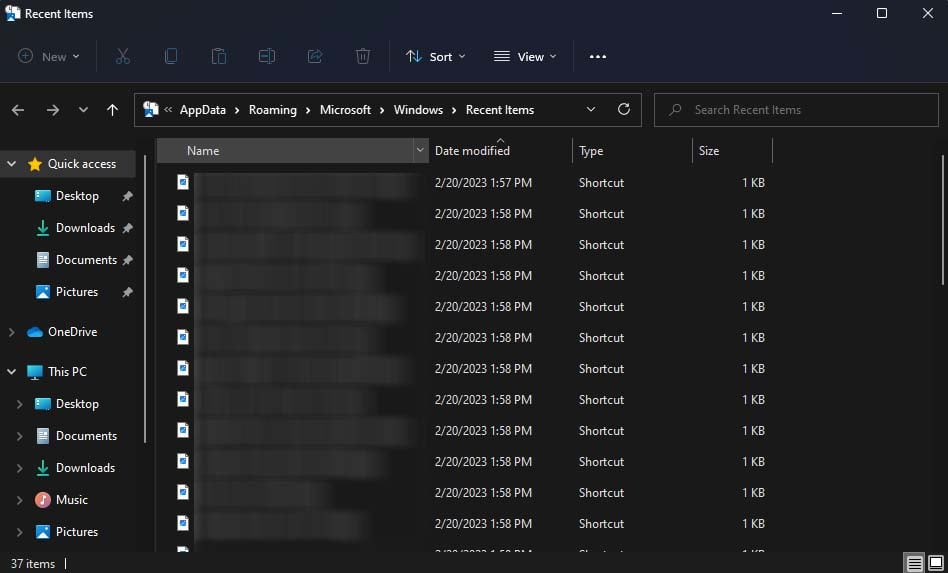Click the Share icon in toolbar
The width and height of the screenshot is (948, 573).
click(x=315, y=57)
